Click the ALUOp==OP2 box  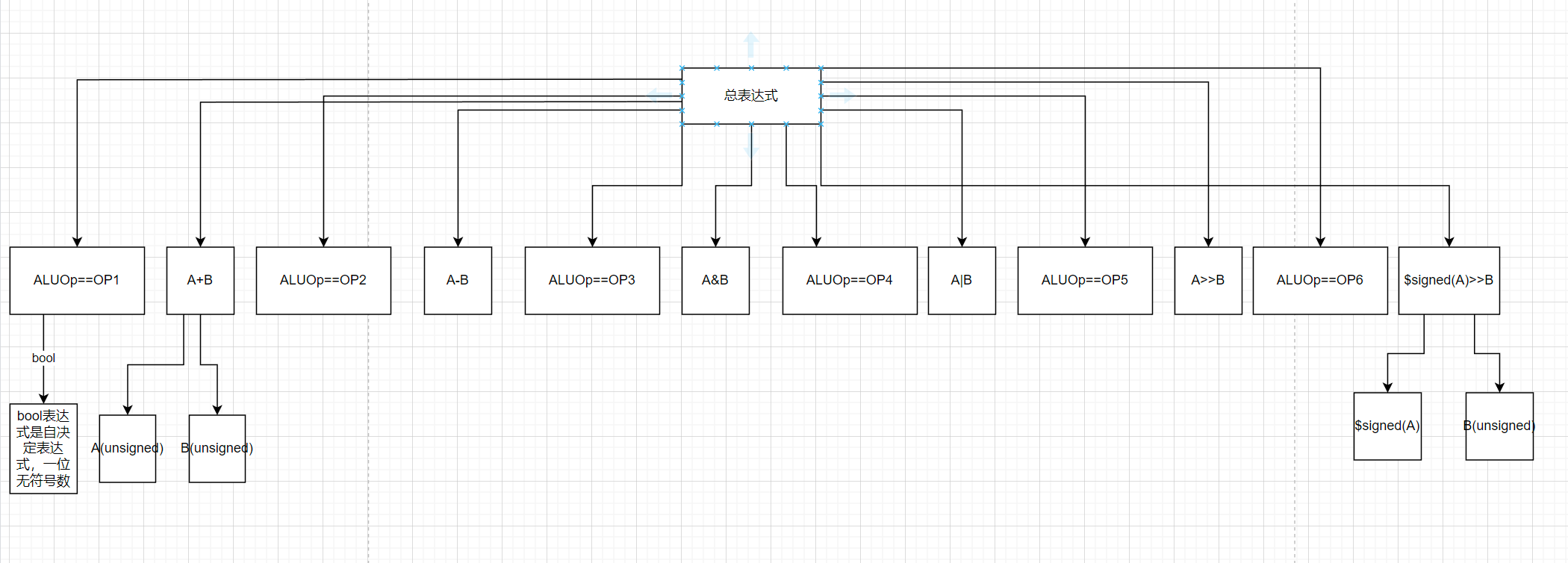[x=323, y=280]
